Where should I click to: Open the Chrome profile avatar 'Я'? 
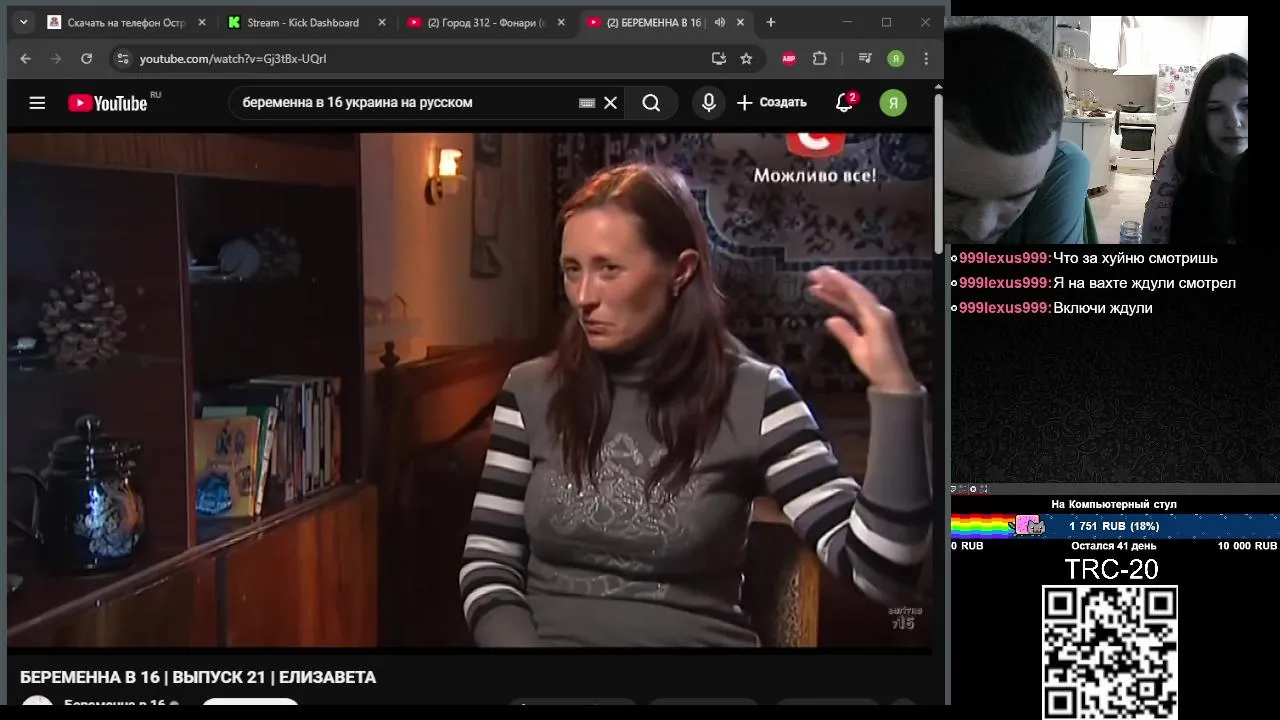pyautogui.click(x=896, y=59)
